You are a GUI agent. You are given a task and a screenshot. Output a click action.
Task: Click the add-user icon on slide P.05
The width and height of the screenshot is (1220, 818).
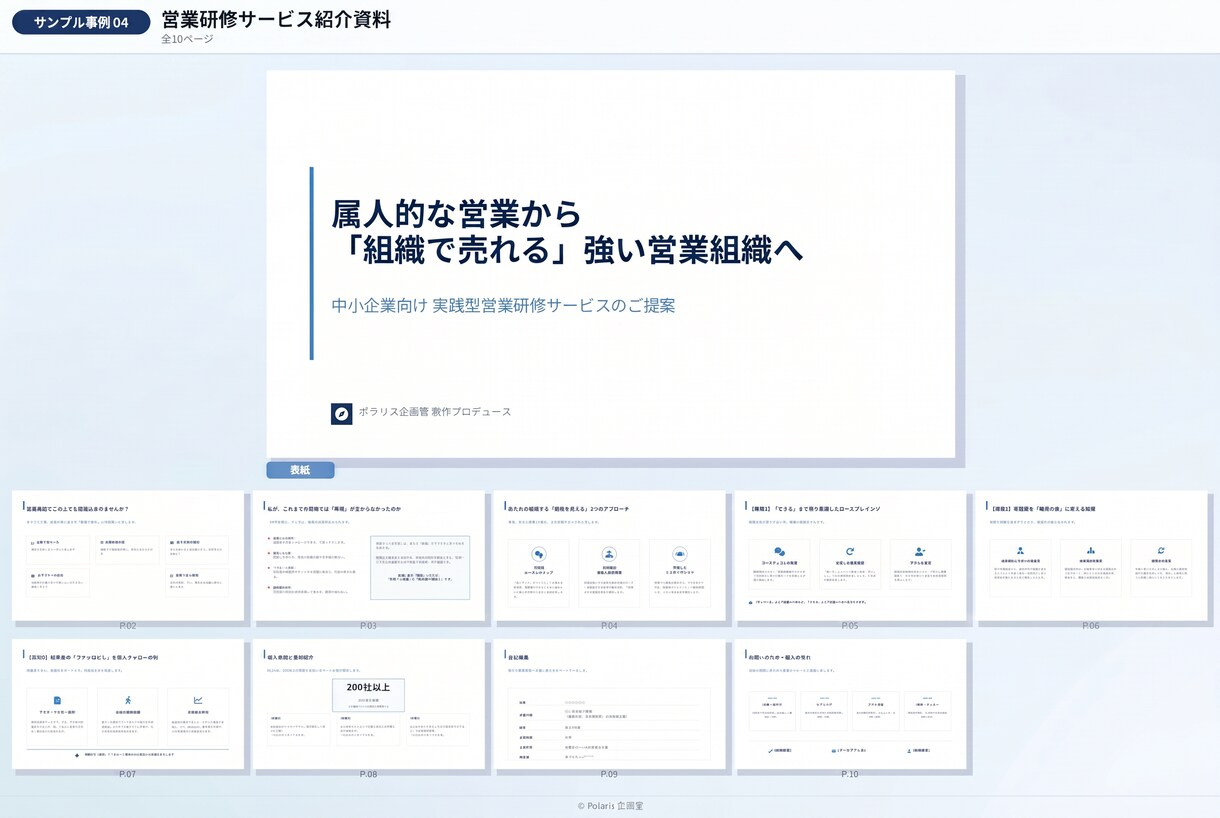(x=920, y=551)
